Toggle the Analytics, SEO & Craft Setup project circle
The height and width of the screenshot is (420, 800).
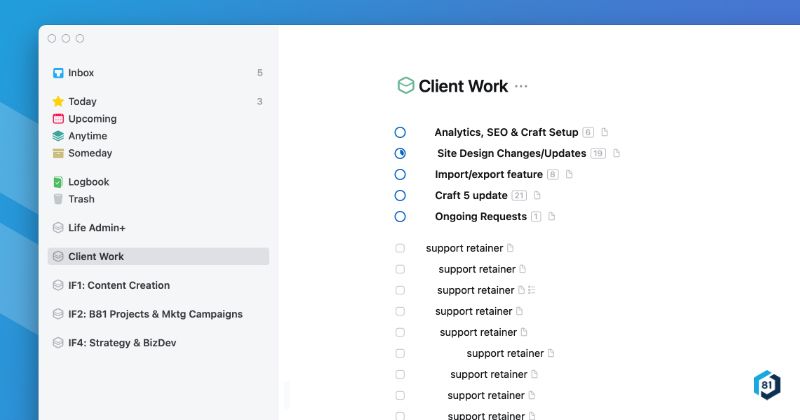(400, 132)
